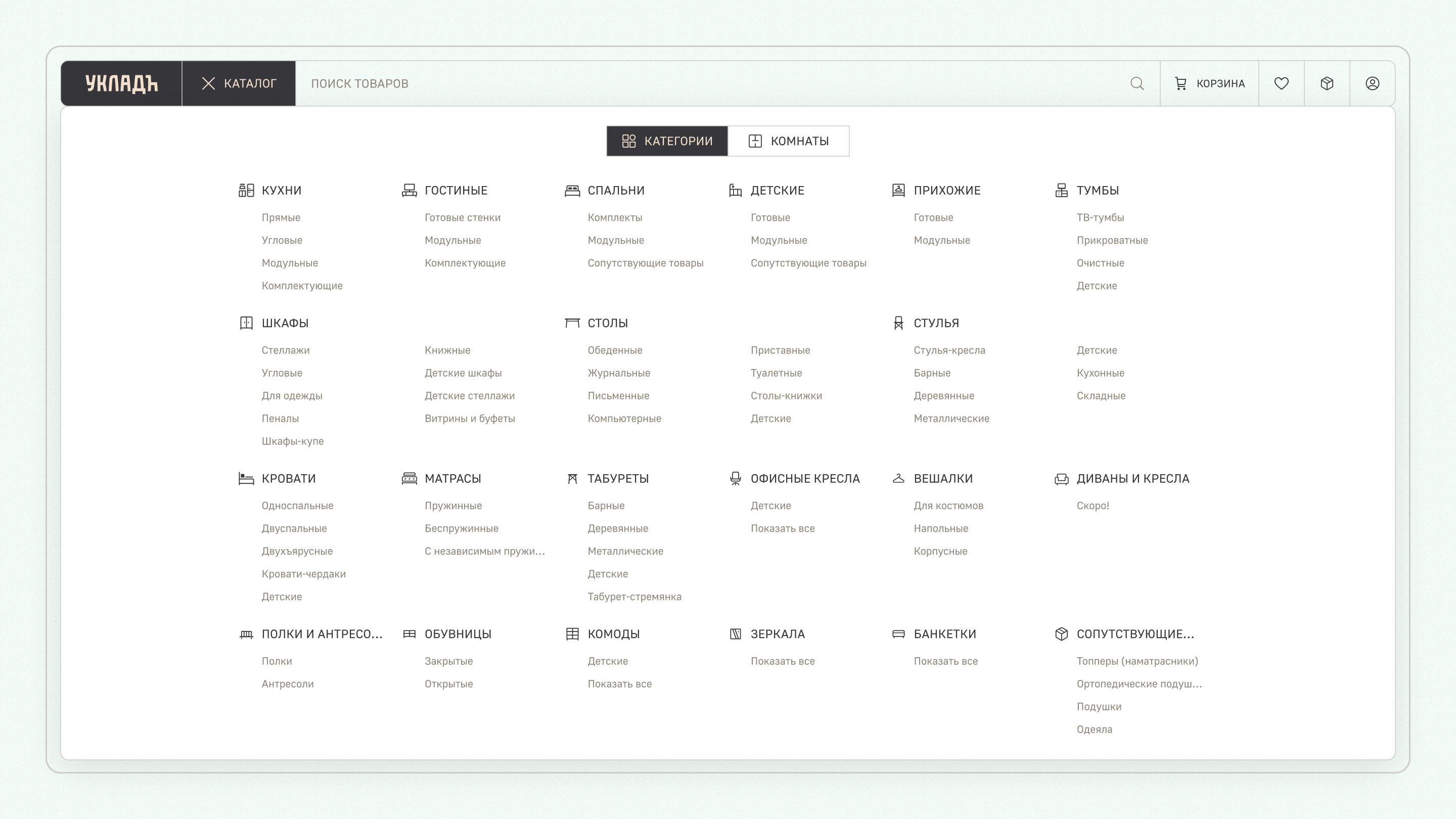Image resolution: width=1456 pixels, height=819 pixels.
Task: Open favorites via the heart icon
Action: point(1281,83)
